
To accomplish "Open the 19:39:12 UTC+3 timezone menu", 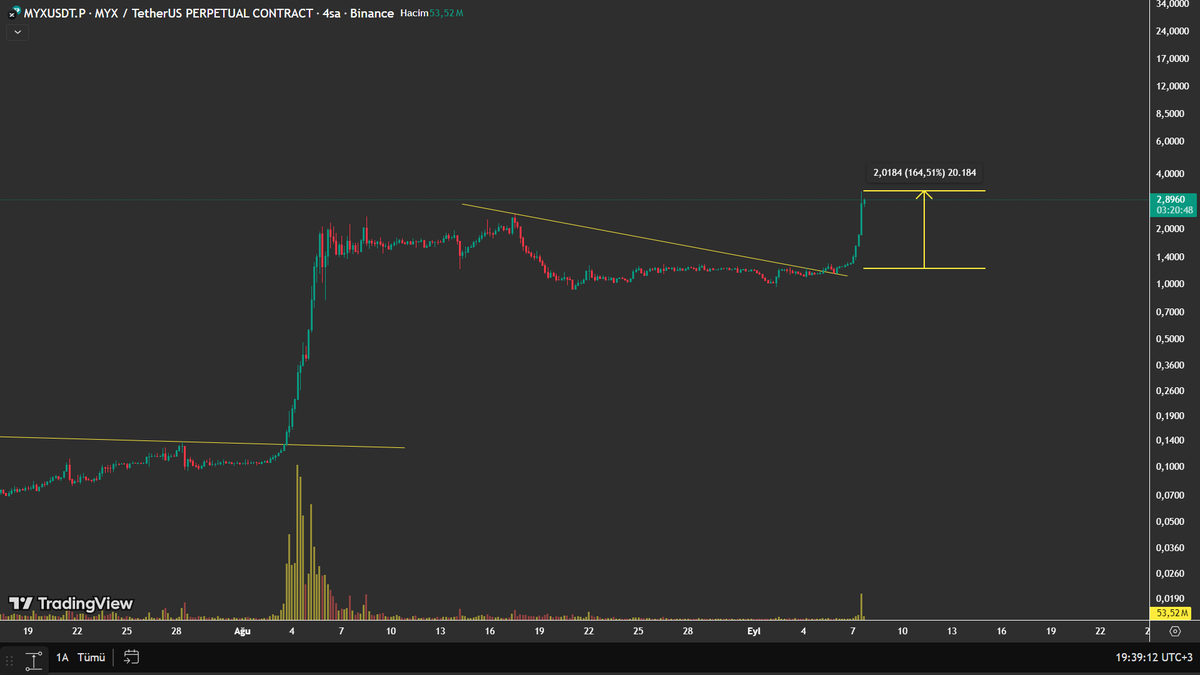I will pyautogui.click(x=1153, y=658).
